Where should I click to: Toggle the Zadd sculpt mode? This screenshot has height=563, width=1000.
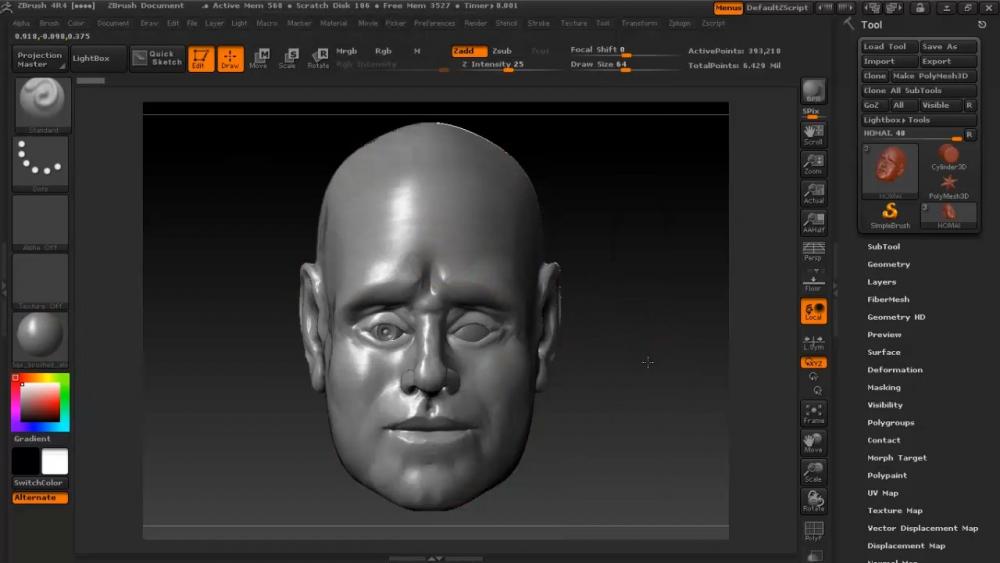[x=468, y=51]
